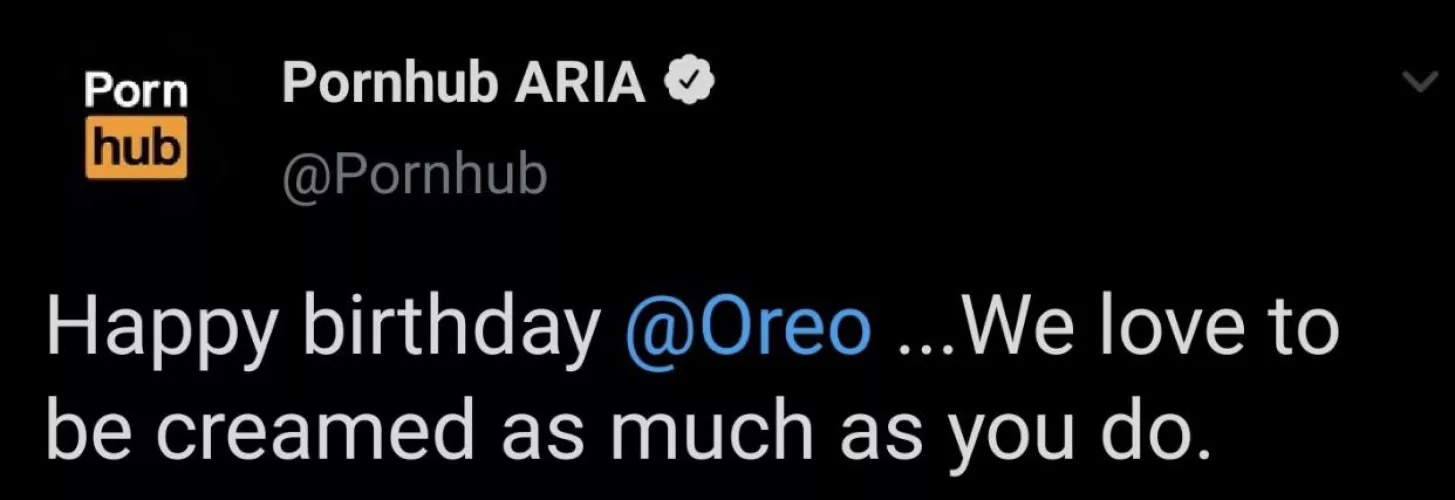Click the word "Pornhub" in the display name

point(390,85)
